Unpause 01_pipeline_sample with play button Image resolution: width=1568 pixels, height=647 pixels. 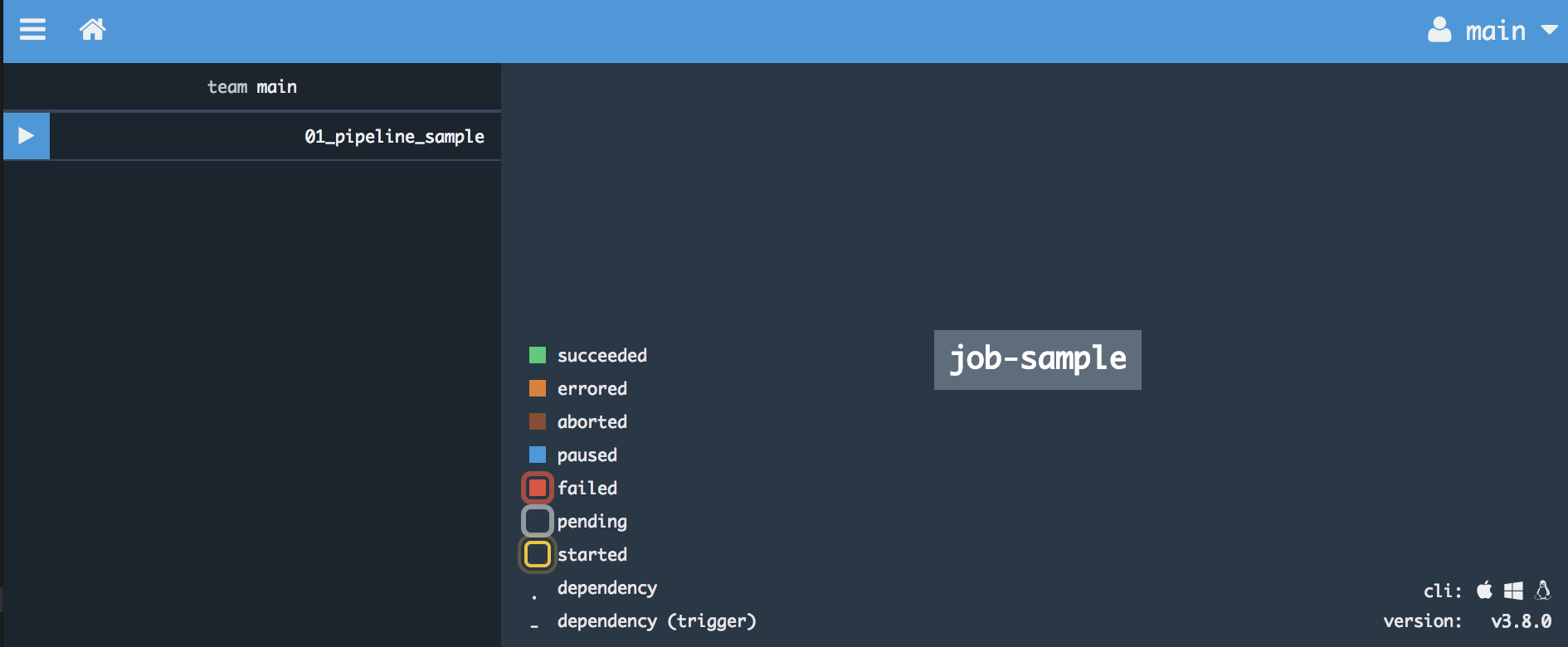coord(27,136)
